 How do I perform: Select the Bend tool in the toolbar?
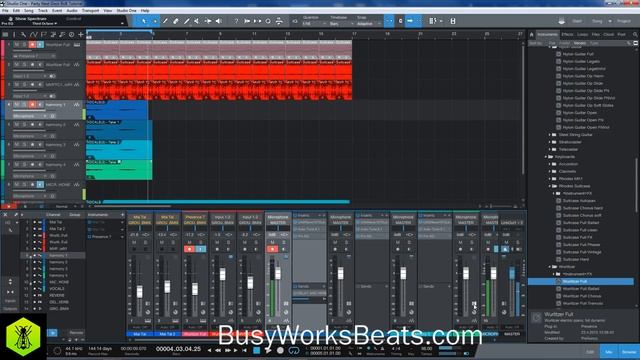pyautogui.click(x=208, y=21)
